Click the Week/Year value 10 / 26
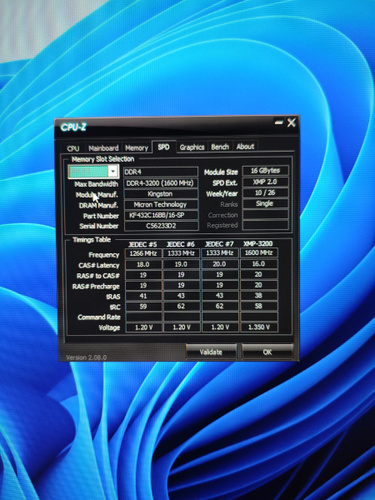 (265, 193)
